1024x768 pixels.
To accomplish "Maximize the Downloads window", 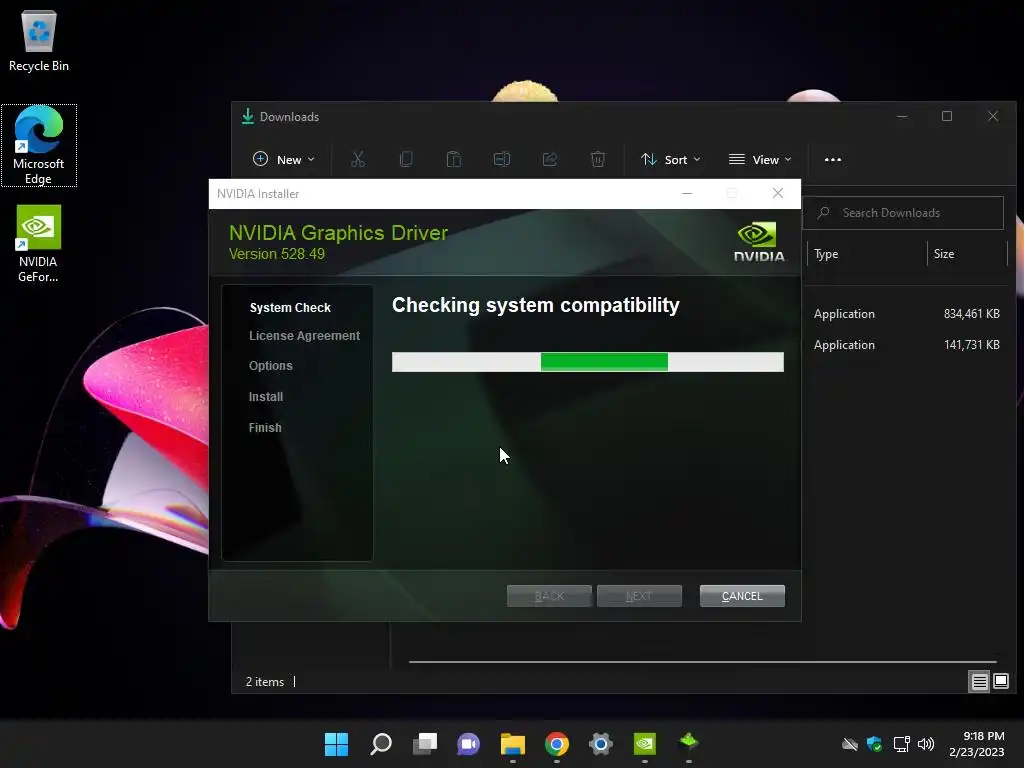I will (x=947, y=116).
